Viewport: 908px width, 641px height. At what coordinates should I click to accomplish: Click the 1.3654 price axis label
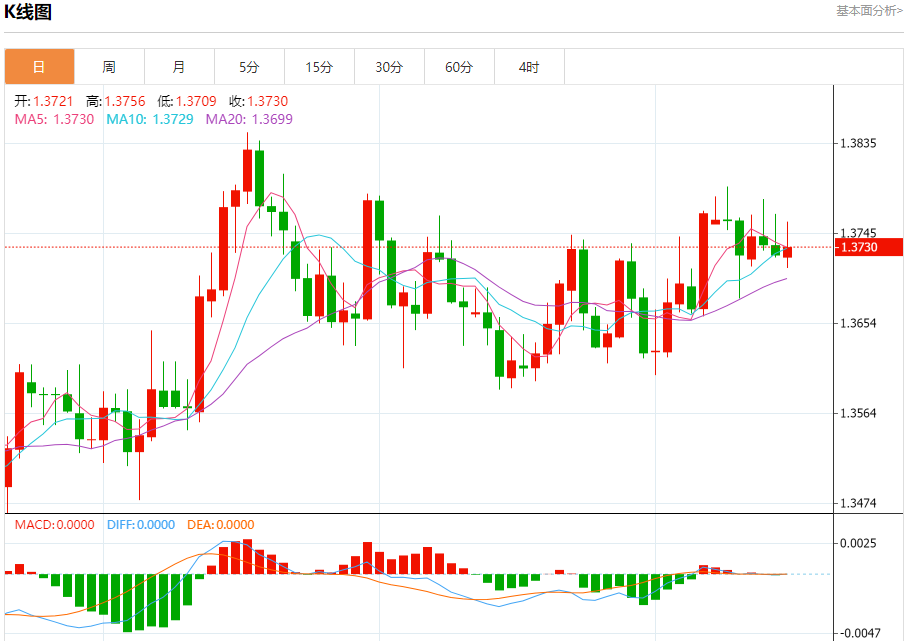click(x=858, y=323)
